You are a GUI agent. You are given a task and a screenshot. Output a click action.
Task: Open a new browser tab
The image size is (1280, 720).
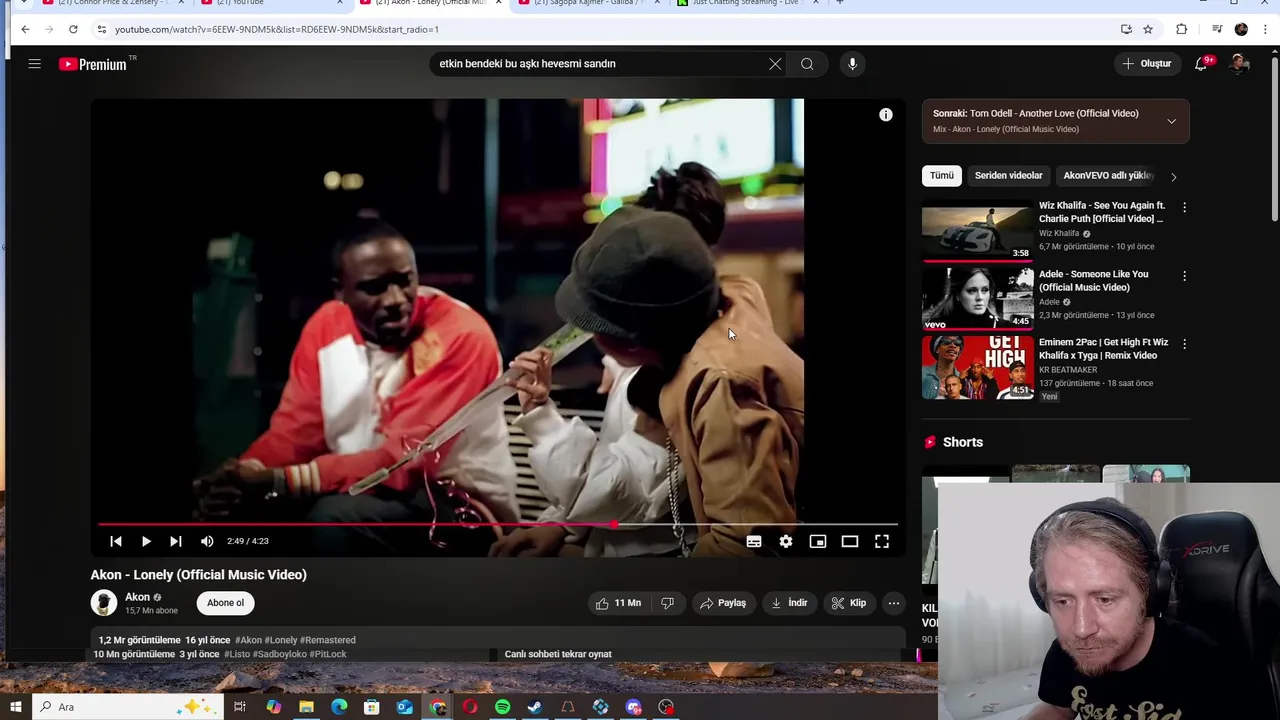coord(840,3)
